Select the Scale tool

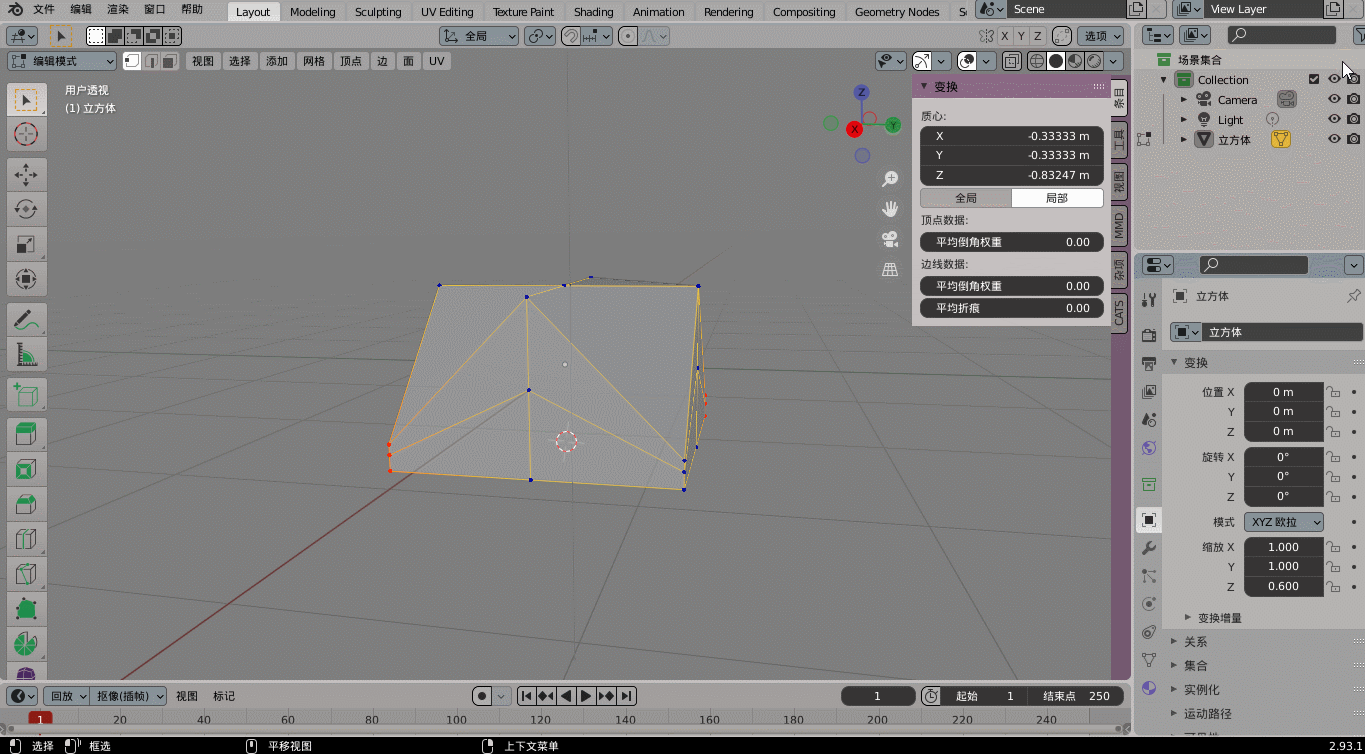(26, 244)
